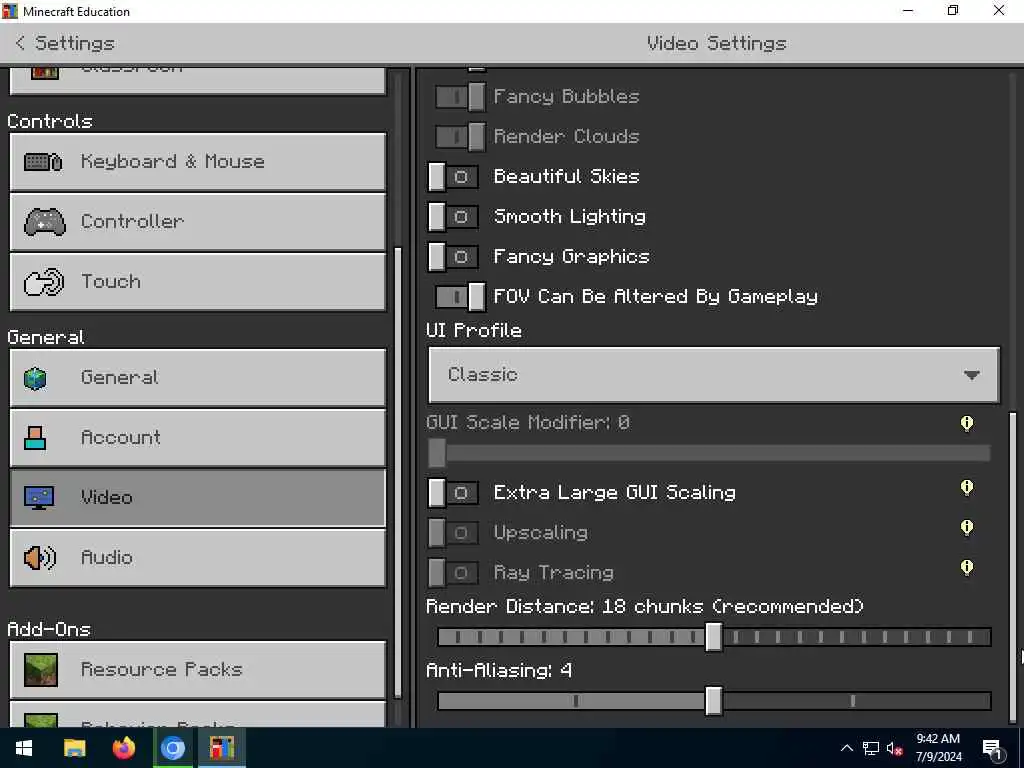
Task: Toggle the Upscaling switch
Action: click(453, 533)
